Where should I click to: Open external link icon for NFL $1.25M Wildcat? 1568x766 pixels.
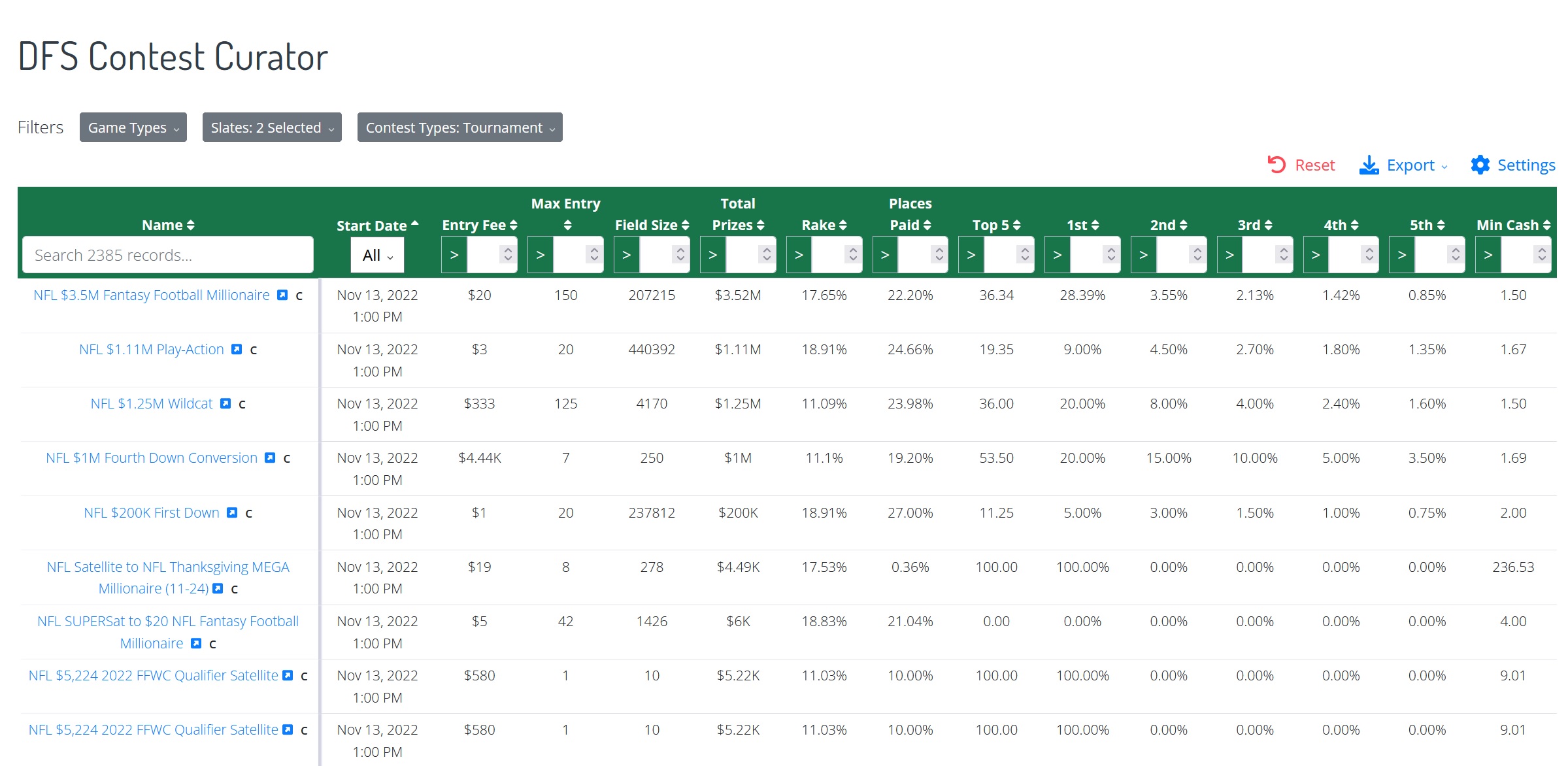pos(225,404)
